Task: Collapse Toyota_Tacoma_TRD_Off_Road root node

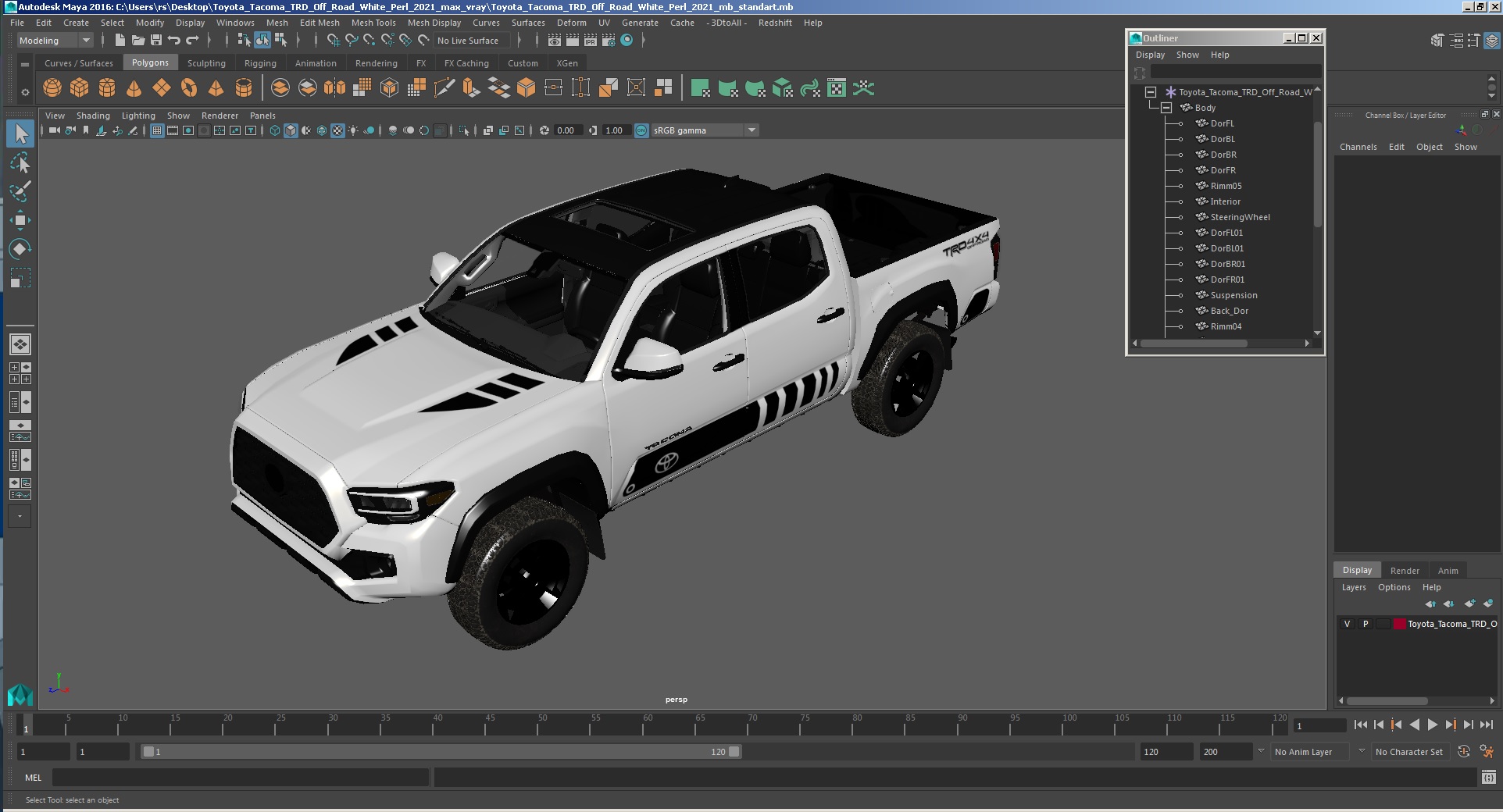Action: pyautogui.click(x=1151, y=92)
